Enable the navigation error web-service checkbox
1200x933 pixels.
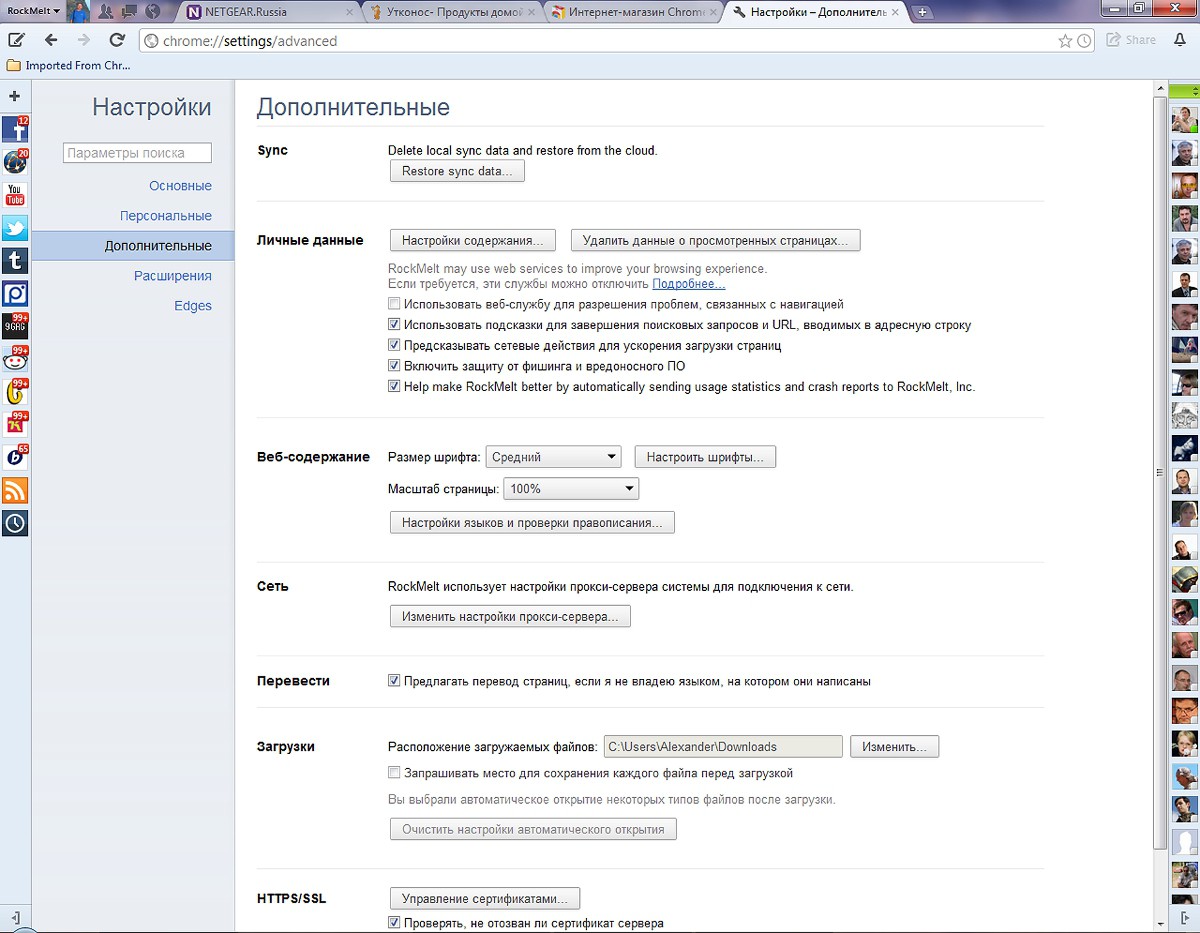point(394,304)
